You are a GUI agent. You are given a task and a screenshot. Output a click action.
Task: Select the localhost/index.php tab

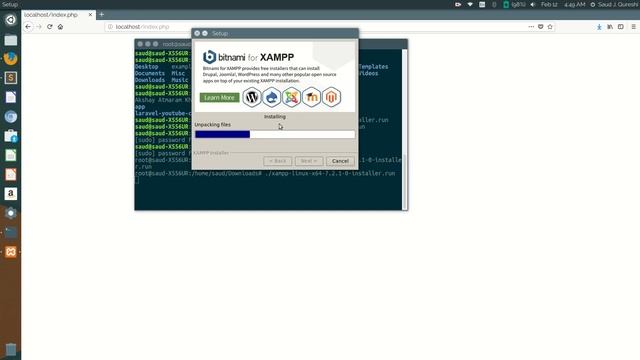[58, 15]
